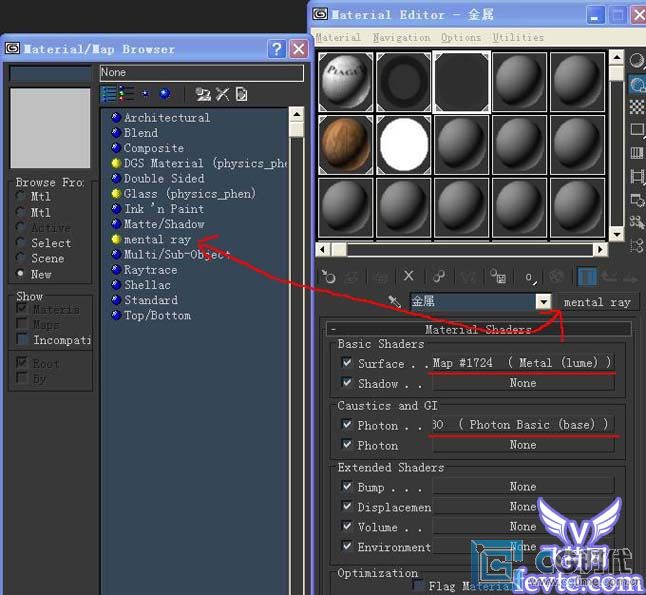
Task: Click Sample UV Tiling icon
Action: (x=637, y=130)
